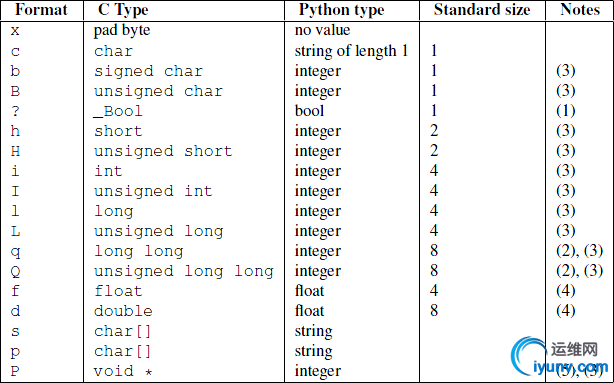The height and width of the screenshot is (383, 614).
Task: Click the format character 'Q'
Action: pyautogui.click(x=15, y=271)
